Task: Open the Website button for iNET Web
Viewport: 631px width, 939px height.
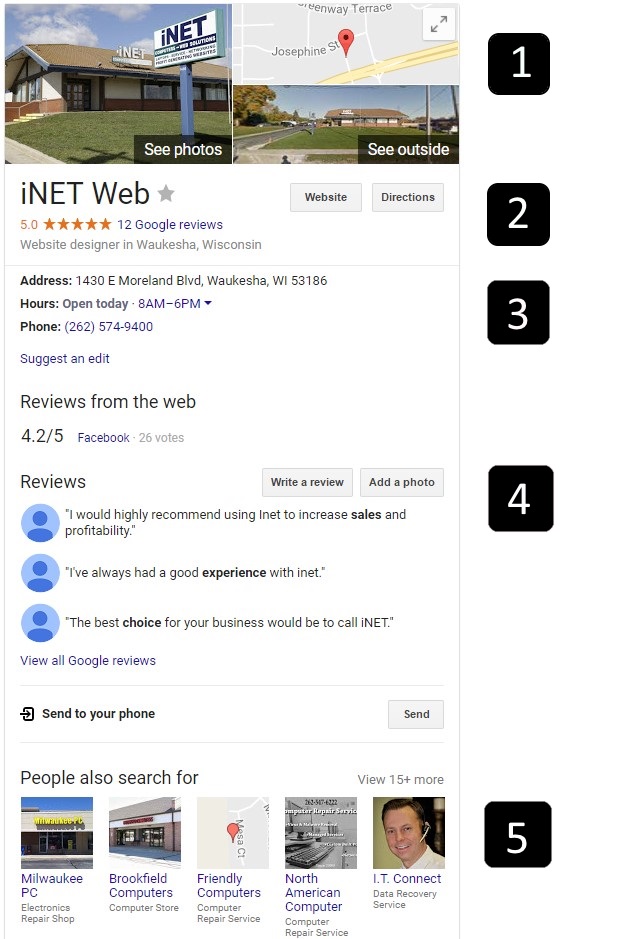Action: pos(326,198)
